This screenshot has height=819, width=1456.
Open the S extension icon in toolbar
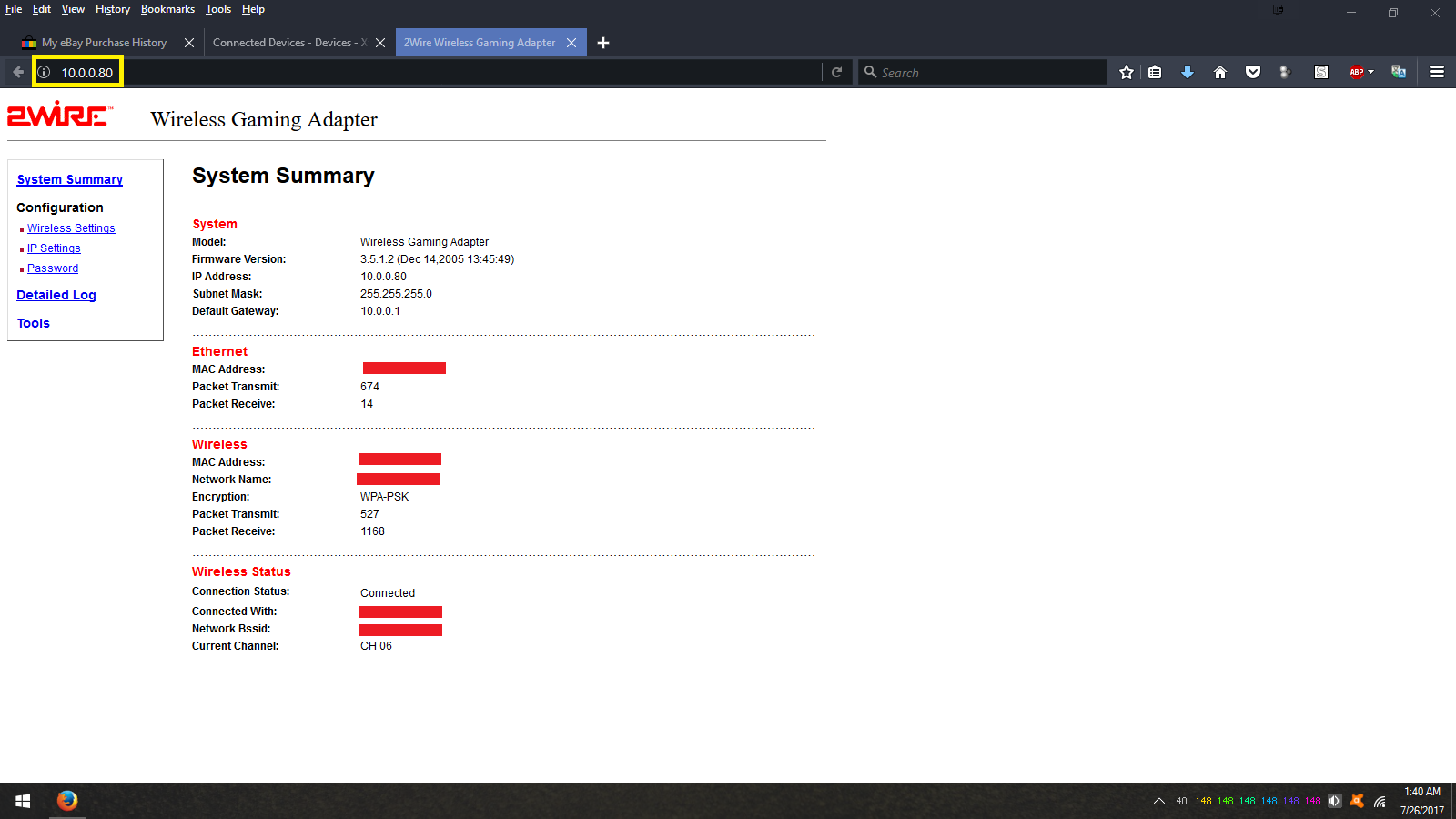[1321, 72]
